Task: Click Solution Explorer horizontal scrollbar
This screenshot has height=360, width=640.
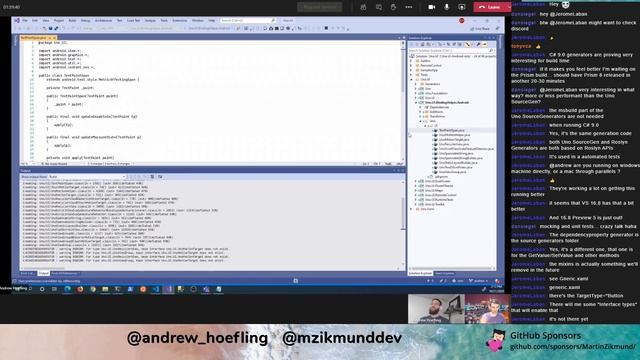Action: pos(452,269)
